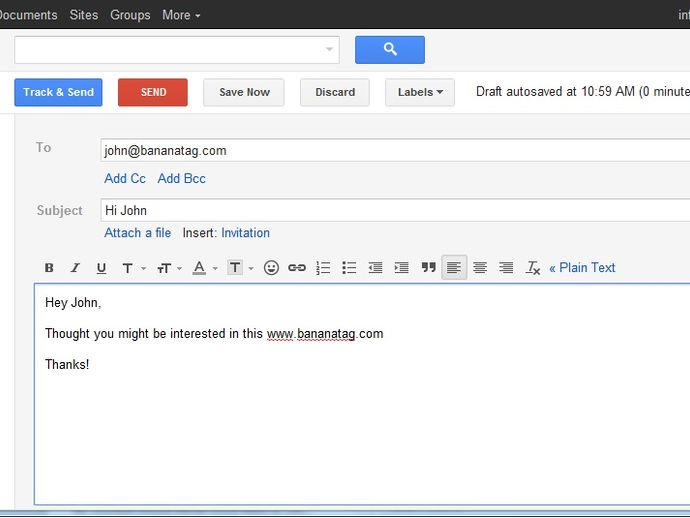Open the highlight color dropdown arrow

pyautogui.click(x=251, y=268)
